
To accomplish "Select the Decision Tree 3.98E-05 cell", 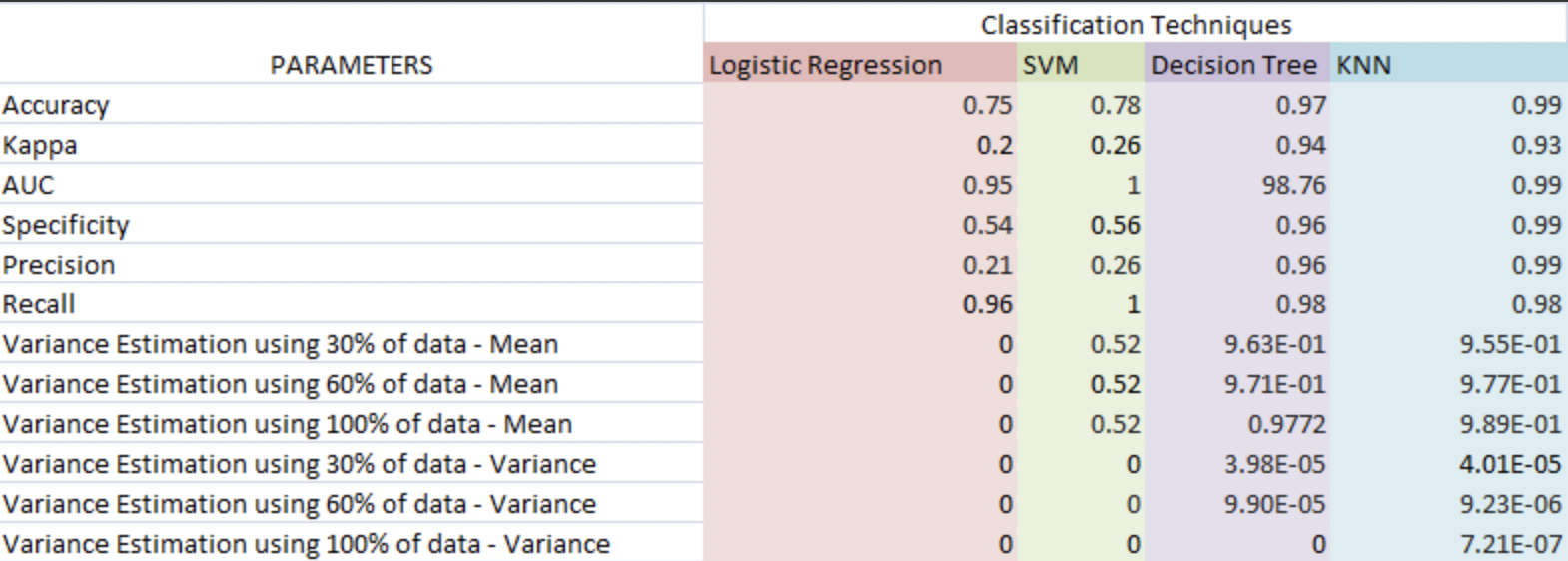I will [1237, 464].
